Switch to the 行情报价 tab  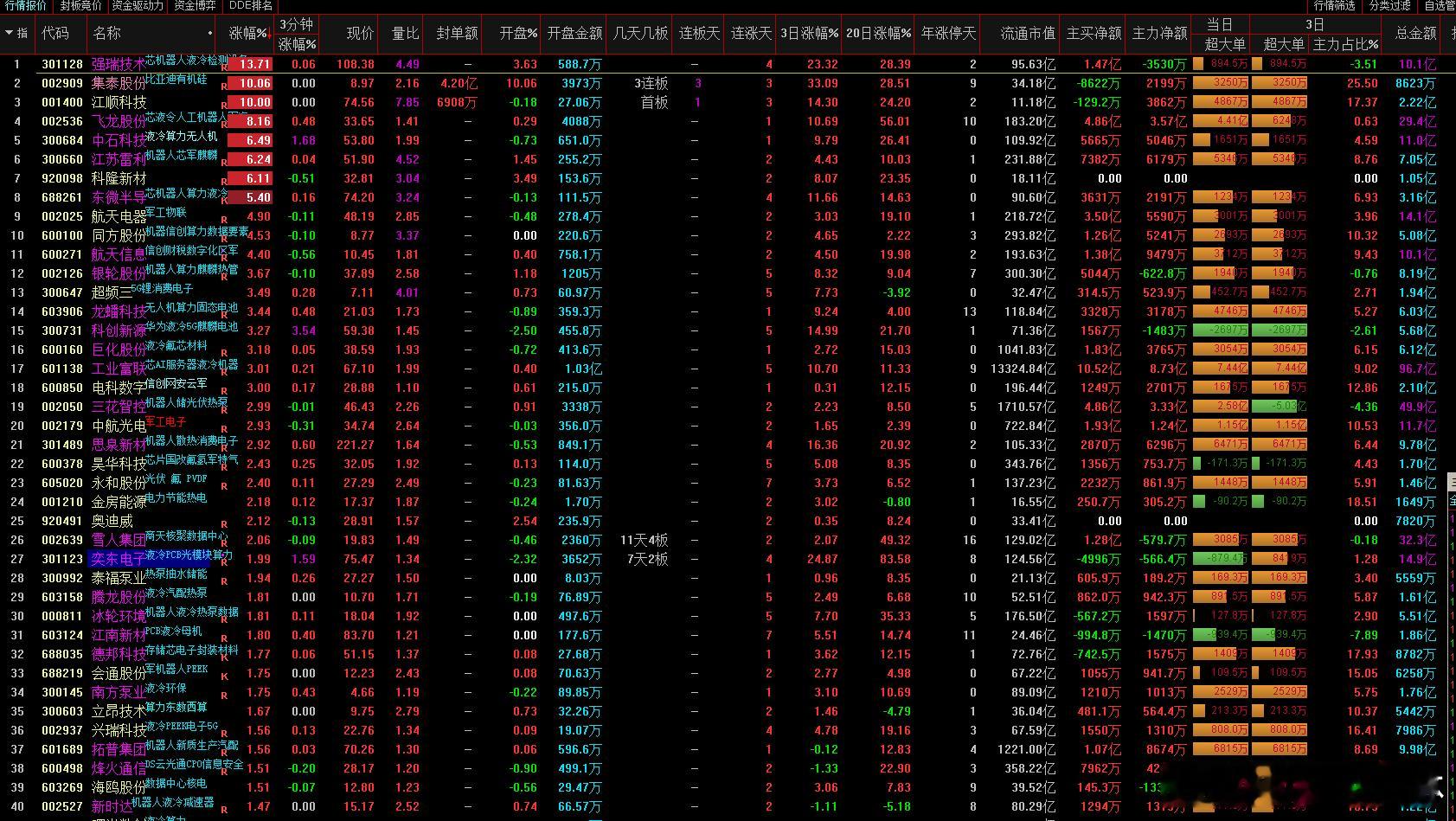tap(25, 5)
